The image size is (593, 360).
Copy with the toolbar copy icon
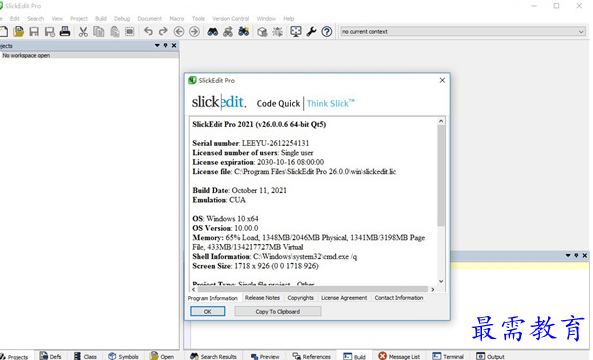99,31
